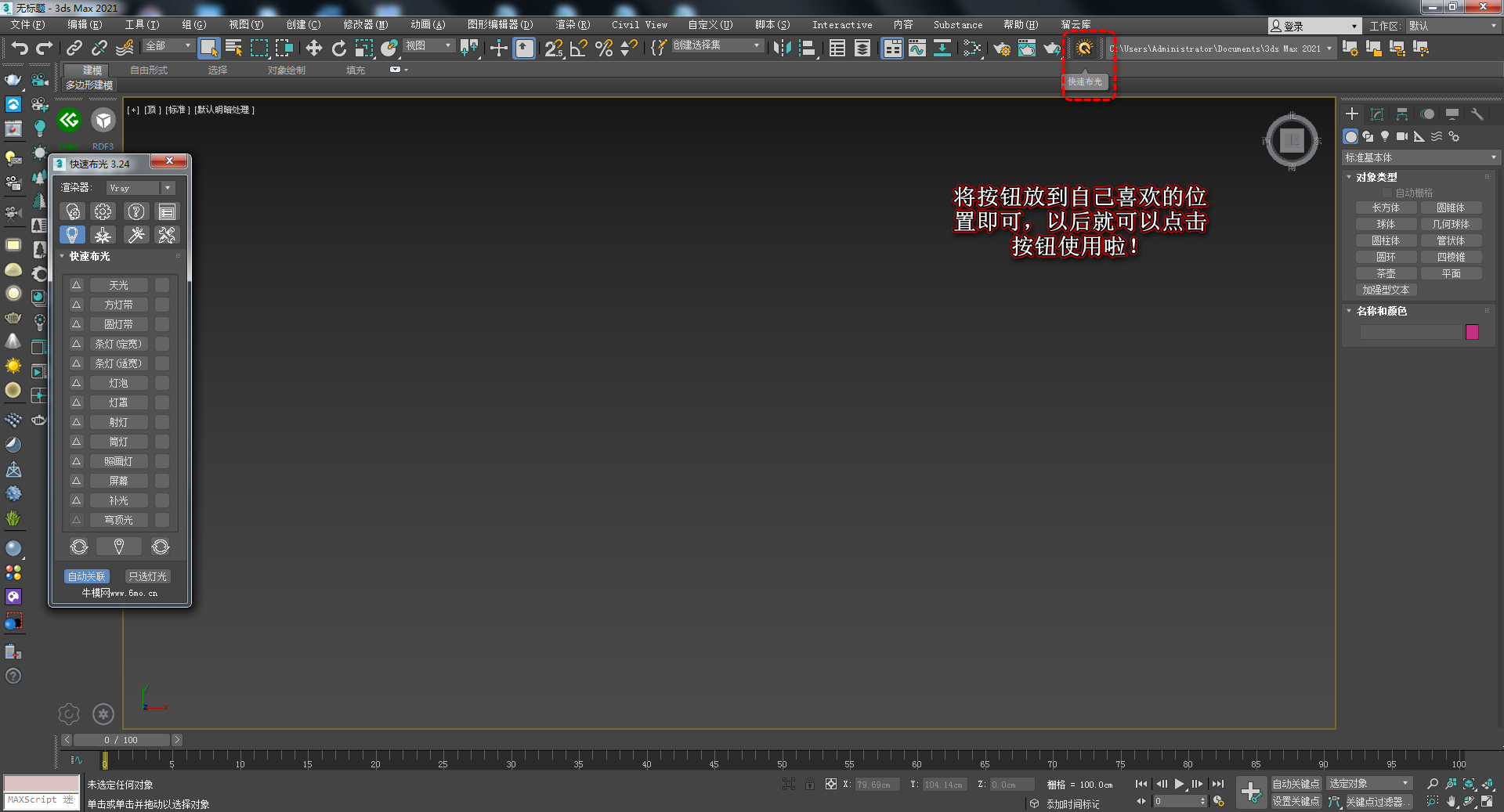Click the pink object color swatch
The image size is (1504, 812).
[x=1472, y=332]
